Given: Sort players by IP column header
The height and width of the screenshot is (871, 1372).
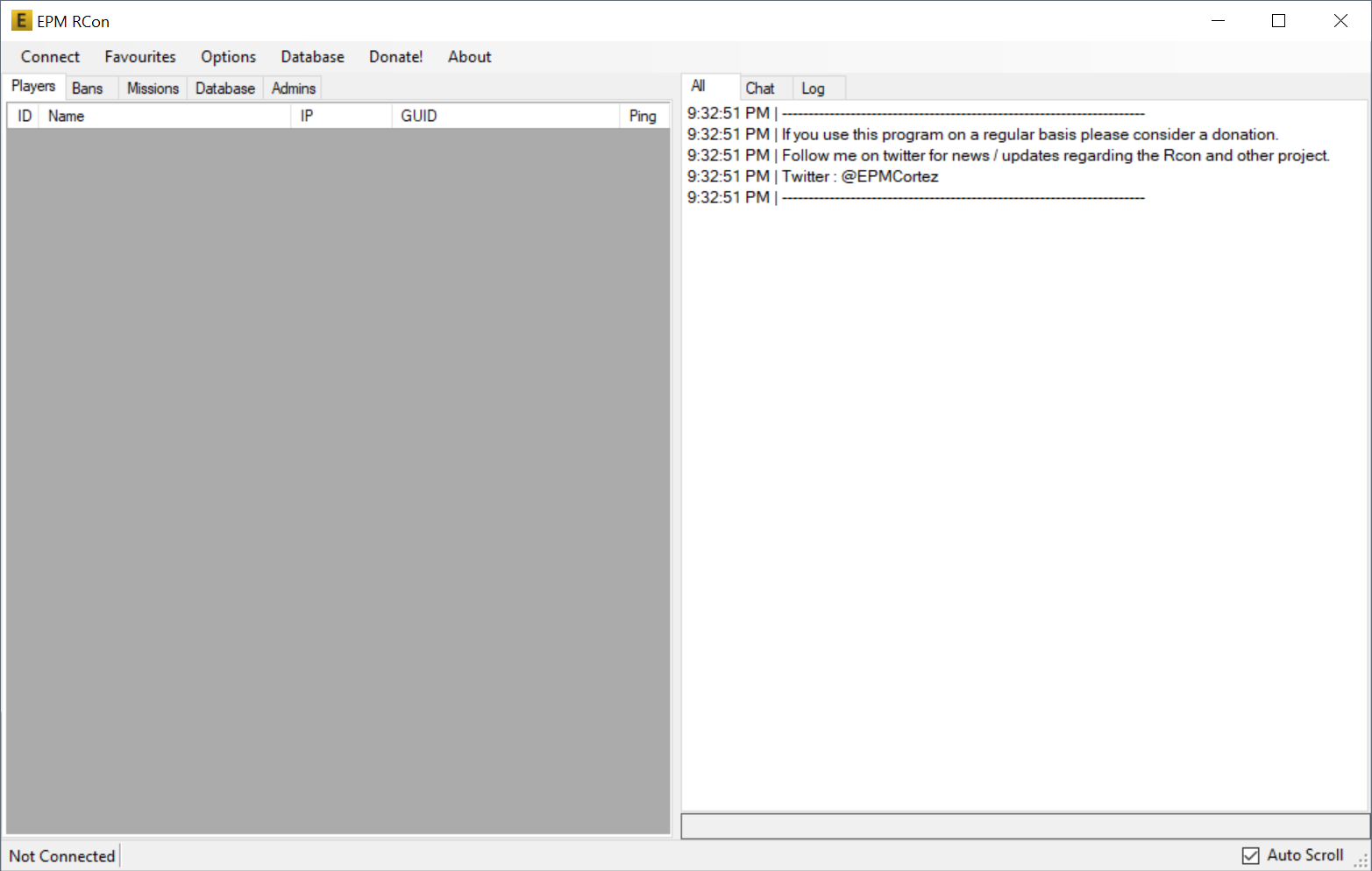Looking at the screenshot, I should click(x=341, y=116).
